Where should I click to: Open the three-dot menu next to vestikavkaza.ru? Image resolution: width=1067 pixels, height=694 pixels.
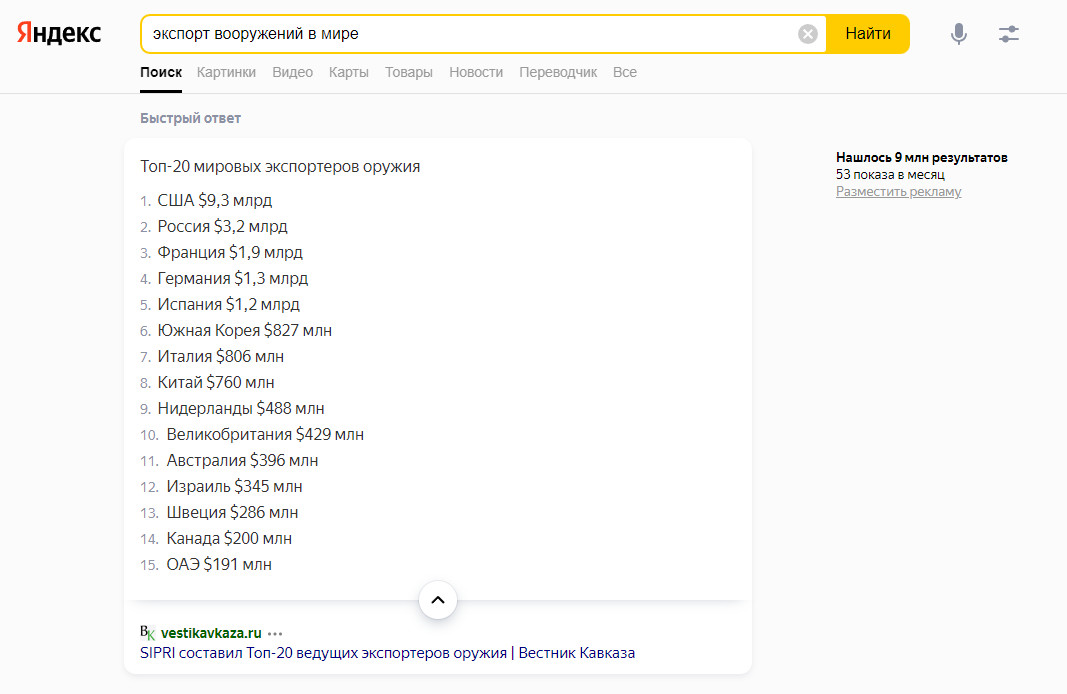[275, 633]
